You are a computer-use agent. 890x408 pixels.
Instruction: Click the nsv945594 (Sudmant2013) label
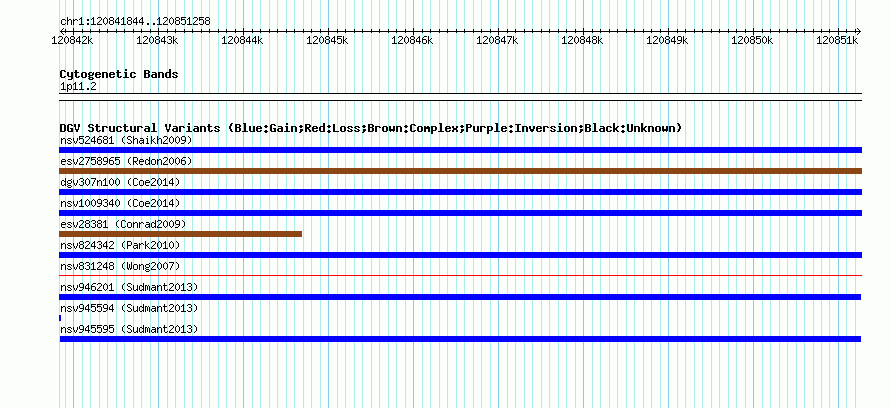click(129, 308)
